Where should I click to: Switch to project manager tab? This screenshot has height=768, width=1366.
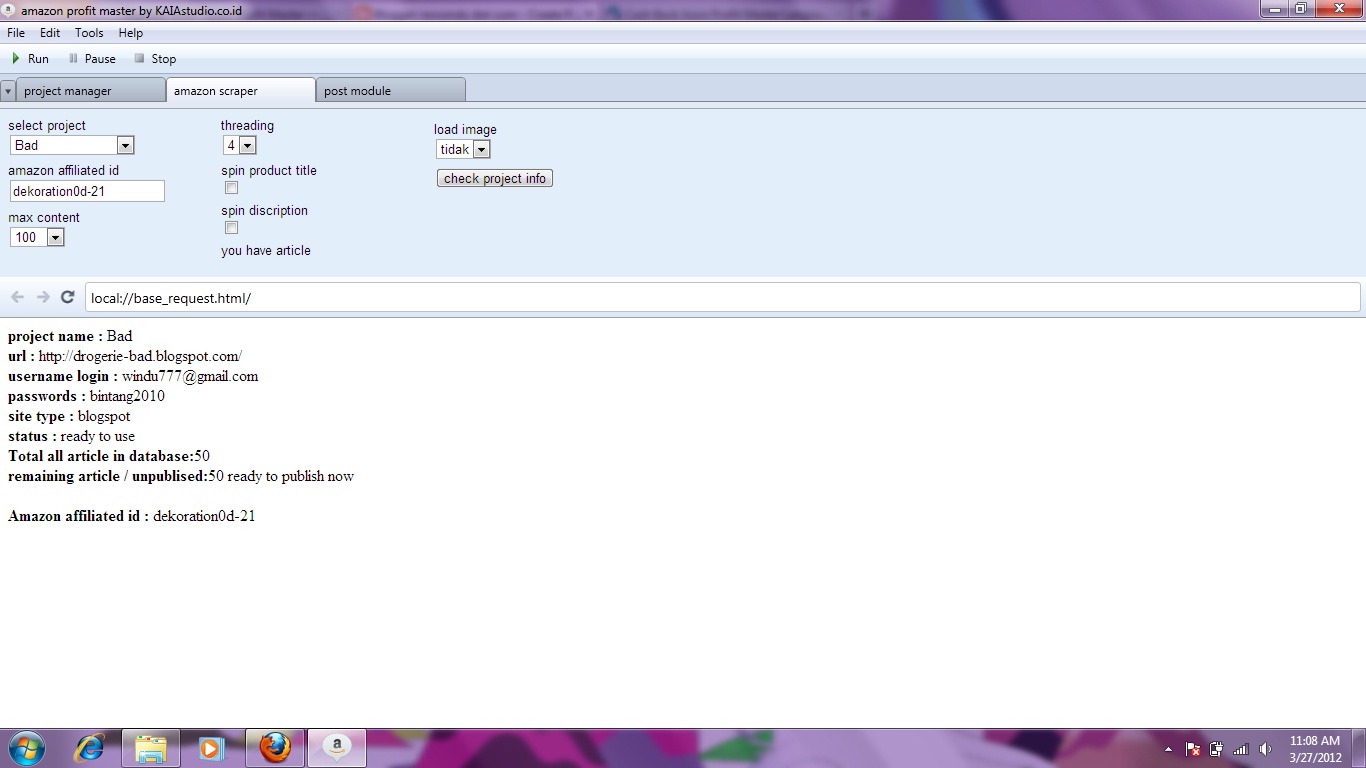pos(90,90)
